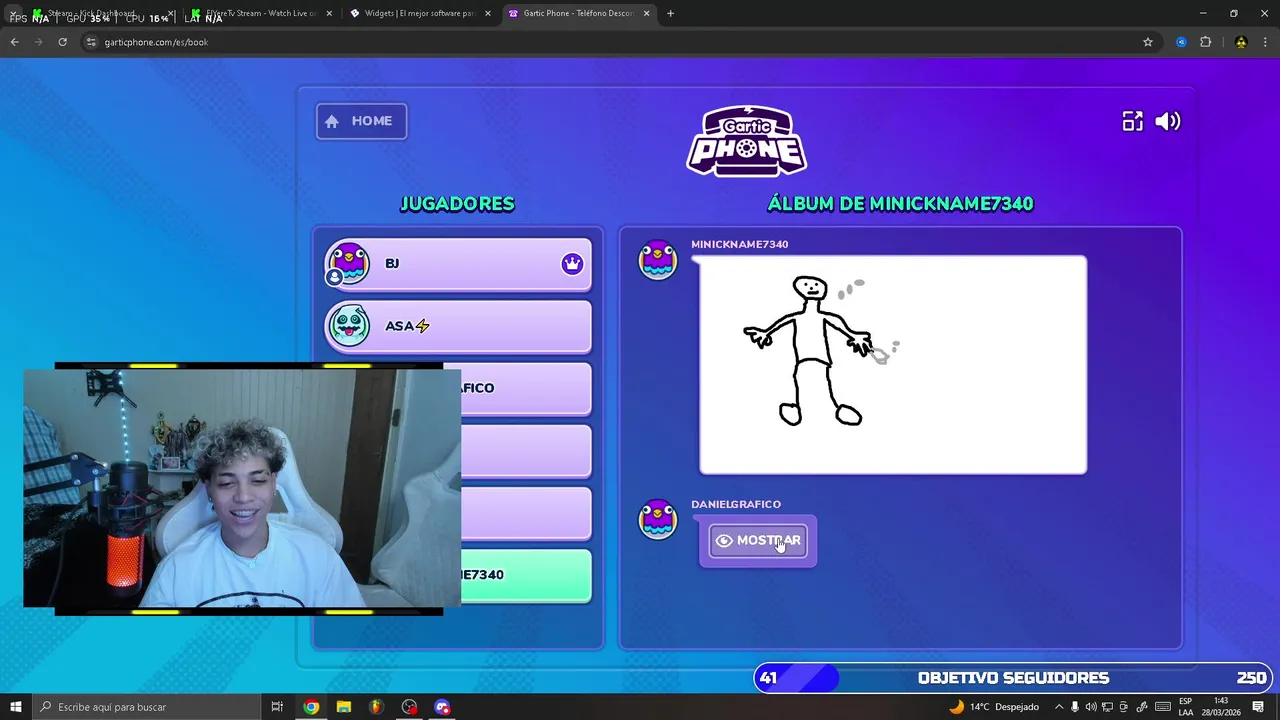Open the clock and date 1:43

tap(1221, 707)
